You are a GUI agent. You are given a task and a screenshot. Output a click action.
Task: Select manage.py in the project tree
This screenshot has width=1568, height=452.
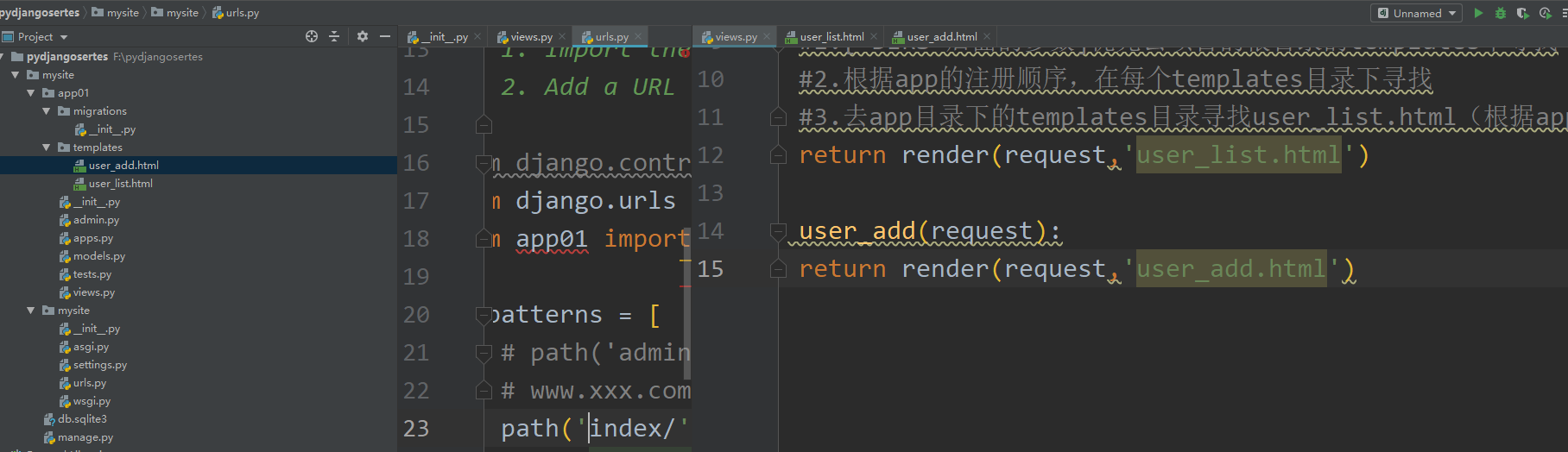[85, 437]
